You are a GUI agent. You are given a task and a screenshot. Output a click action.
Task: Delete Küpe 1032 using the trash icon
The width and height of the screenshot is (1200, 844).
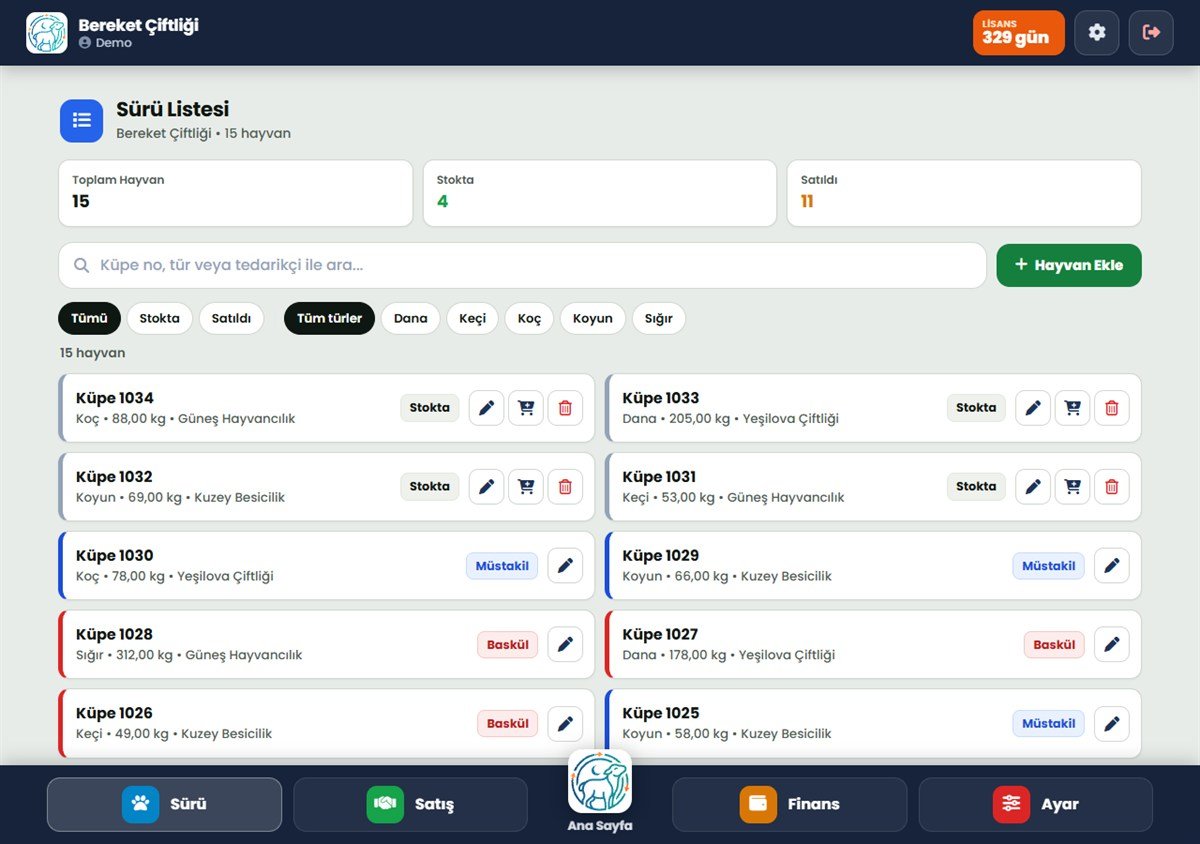coord(565,487)
